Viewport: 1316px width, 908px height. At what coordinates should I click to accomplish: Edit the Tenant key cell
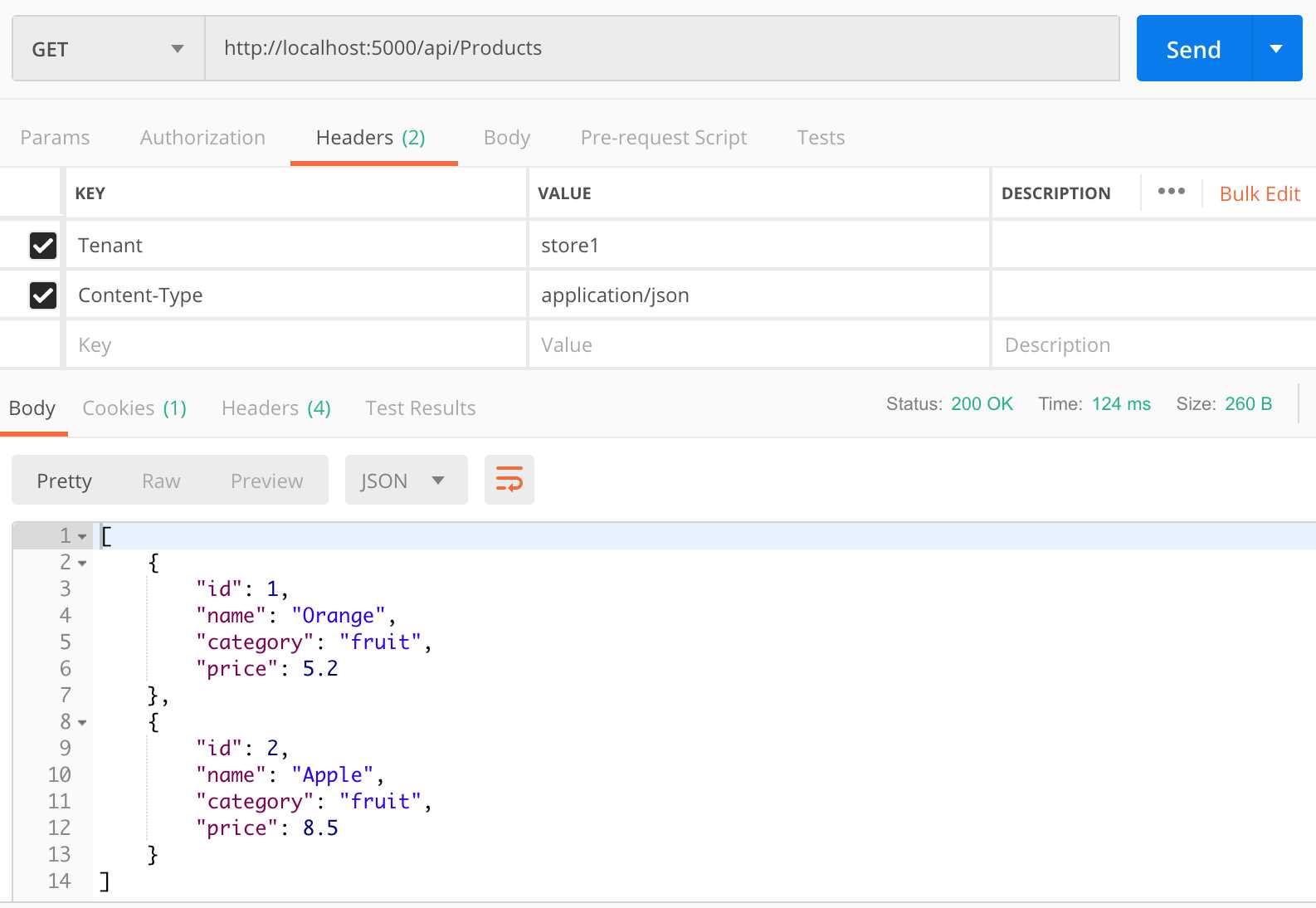coord(295,245)
